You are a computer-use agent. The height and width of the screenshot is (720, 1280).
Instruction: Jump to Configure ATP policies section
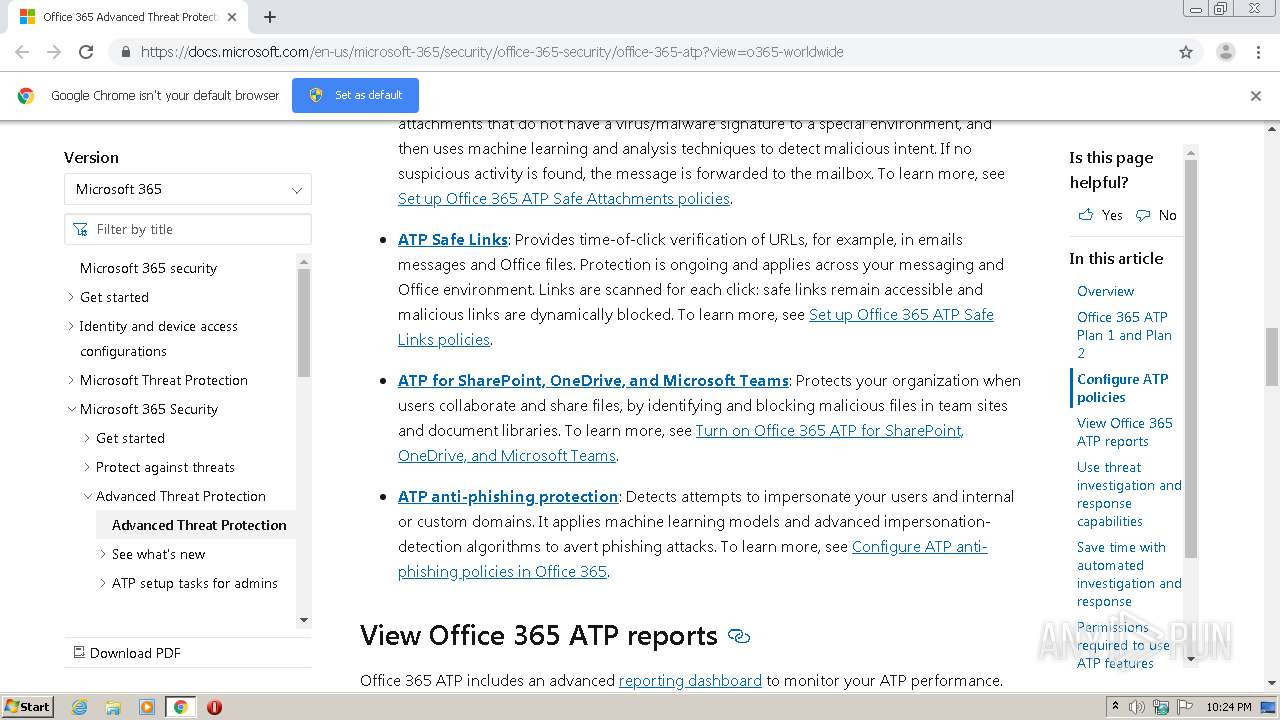1122,388
